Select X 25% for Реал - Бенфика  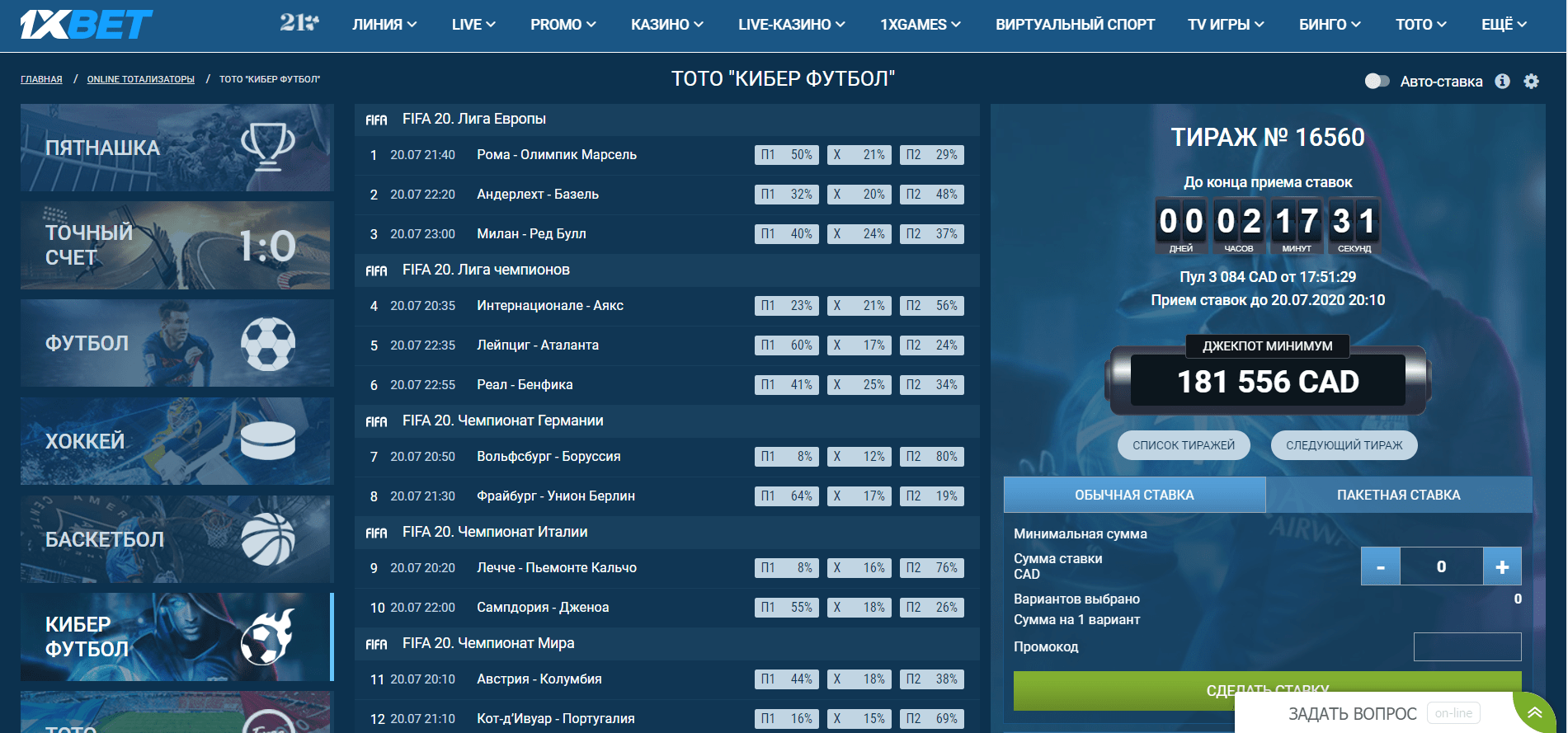[859, 385]
